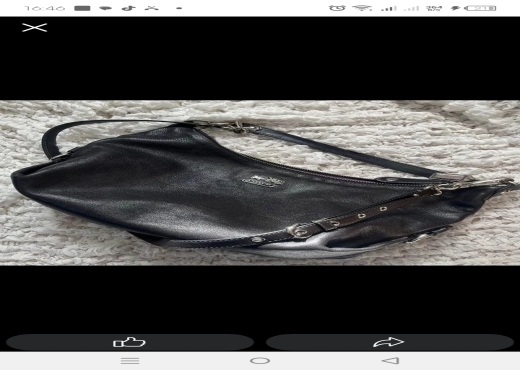The height and width of the screenshot is (370, 520).
Task: Tap the Android home circle button
Action: 260,361
